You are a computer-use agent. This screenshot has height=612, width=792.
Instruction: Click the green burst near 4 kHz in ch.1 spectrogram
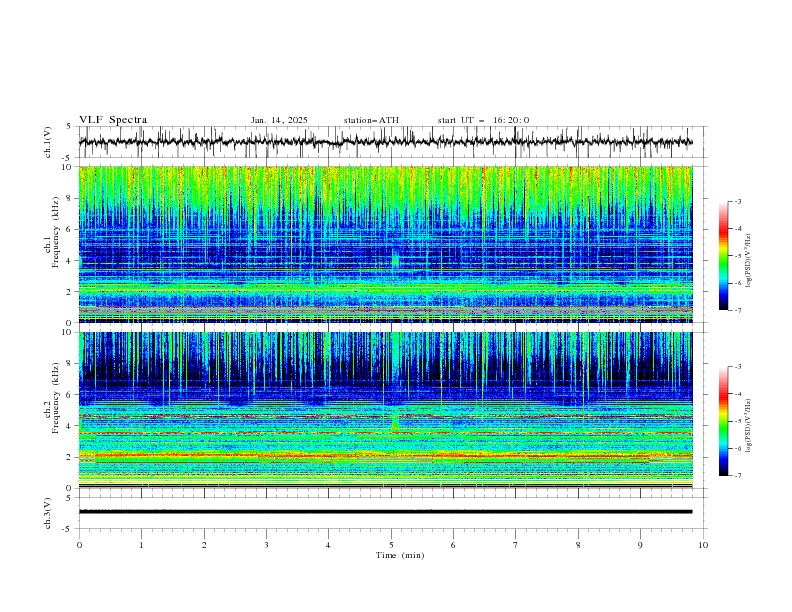click(395, 261)
